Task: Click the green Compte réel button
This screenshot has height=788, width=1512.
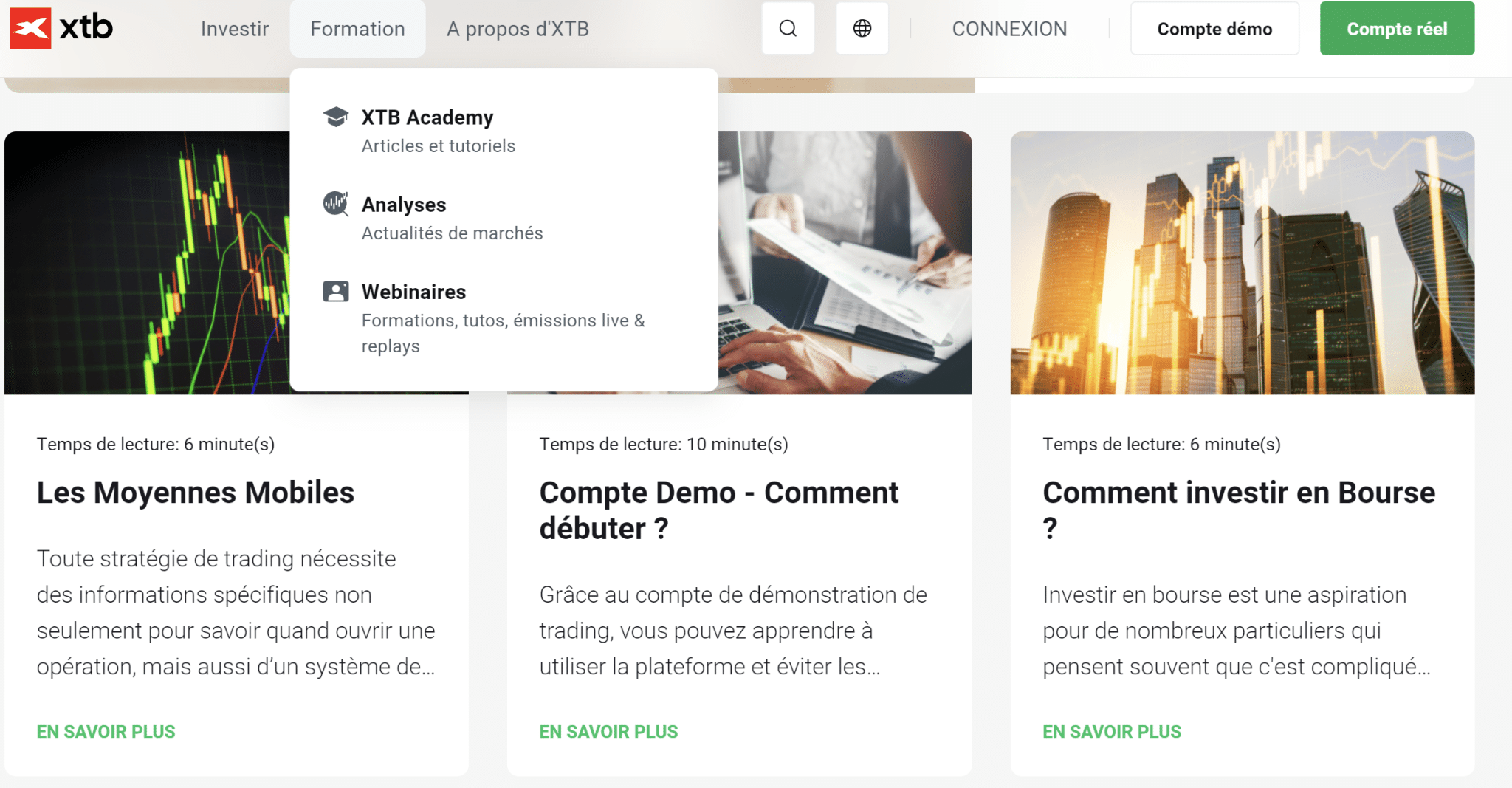Action: [x=1396, y=28]
